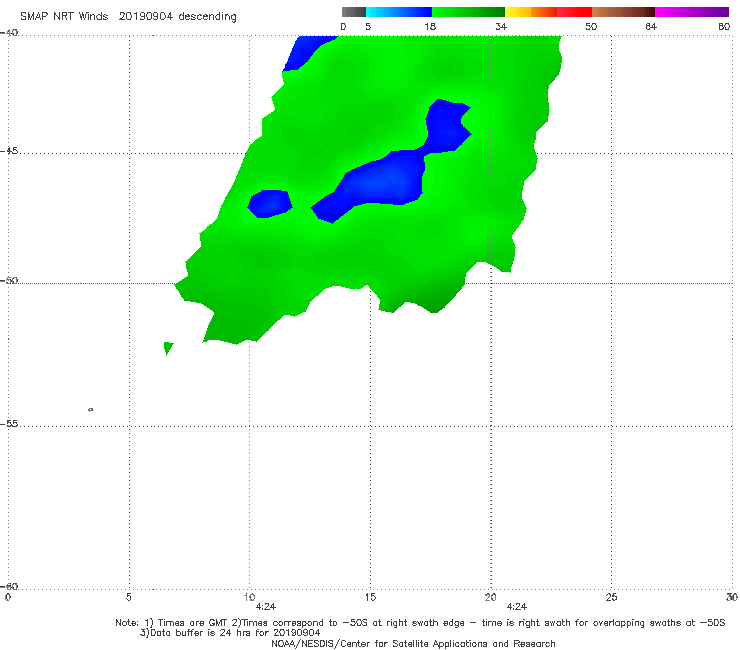Click the longitude axis label '10'
The image size is (740, 650).
pos(249,598)
